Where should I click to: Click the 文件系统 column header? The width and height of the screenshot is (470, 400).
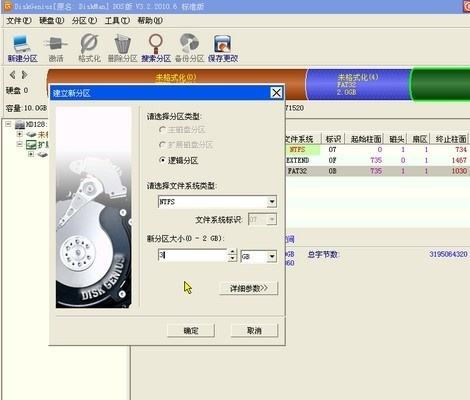pyautogui.click(x=303, y=139)
